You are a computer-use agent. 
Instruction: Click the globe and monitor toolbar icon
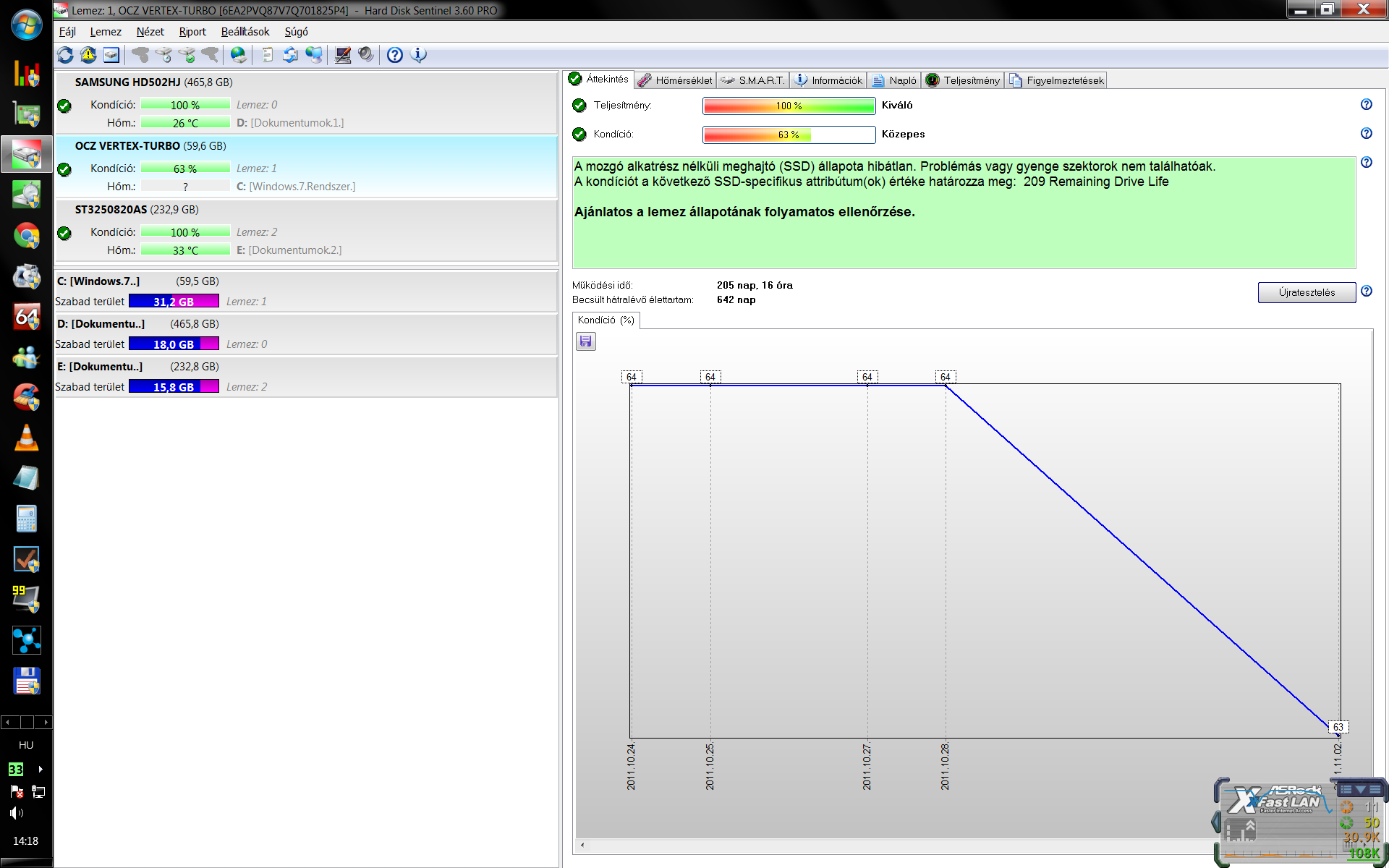tap(314, 55)
